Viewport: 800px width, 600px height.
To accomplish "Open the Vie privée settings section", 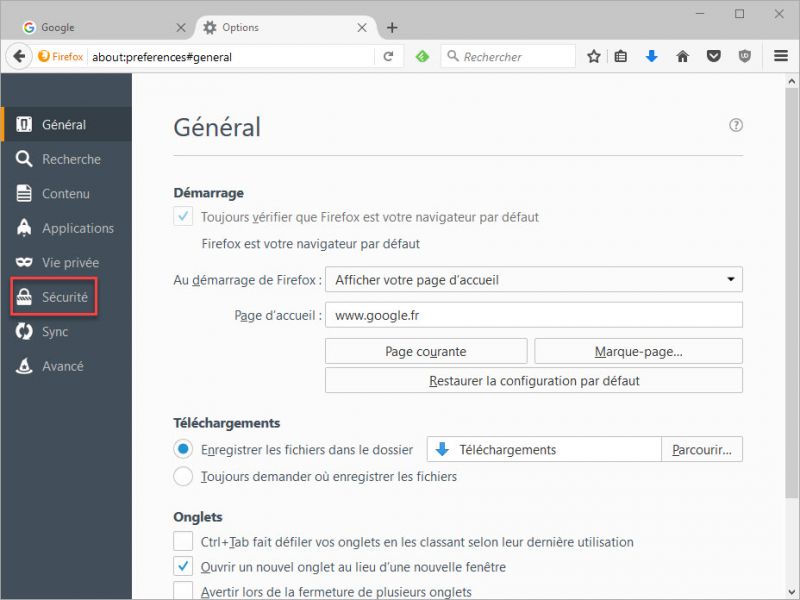I will (66, 262).
